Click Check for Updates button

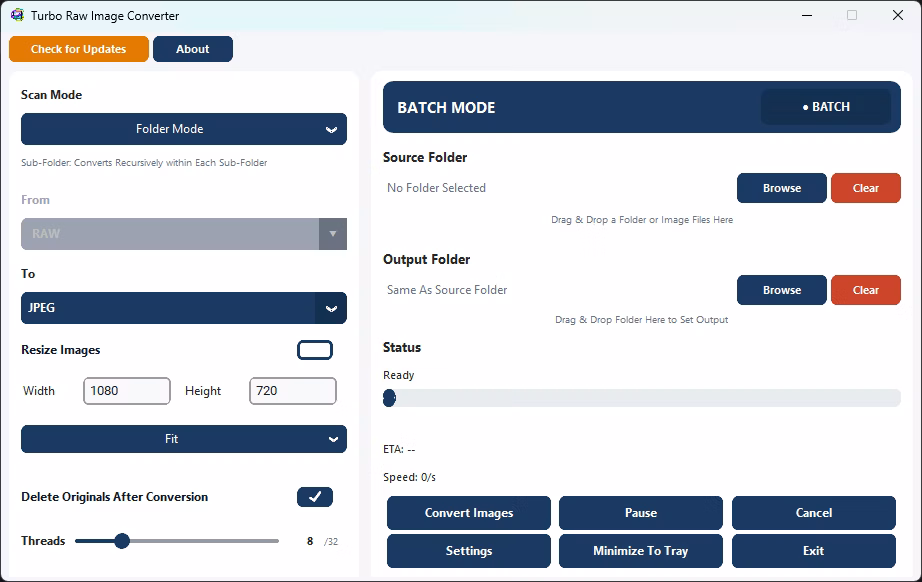(79, 49)
